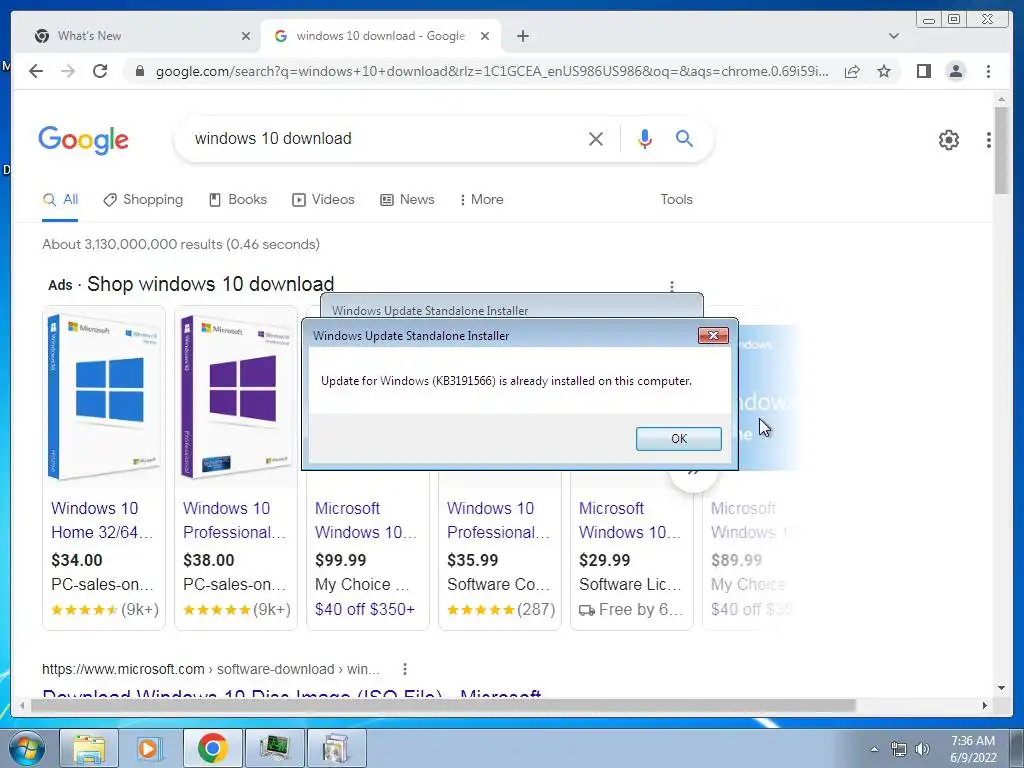Click the blue magnifier search button

pos(684,138)
